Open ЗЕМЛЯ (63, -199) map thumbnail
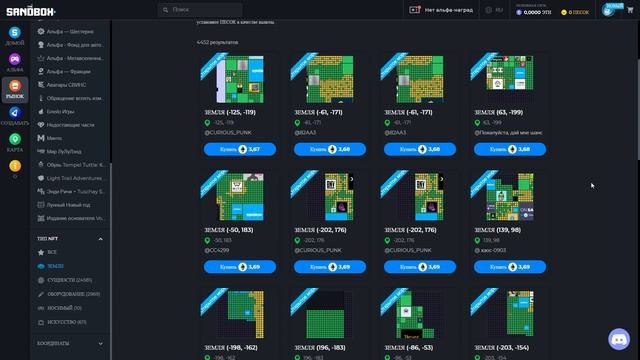The height and width of the screenshot is (360, 640). [x=510, y=79]
